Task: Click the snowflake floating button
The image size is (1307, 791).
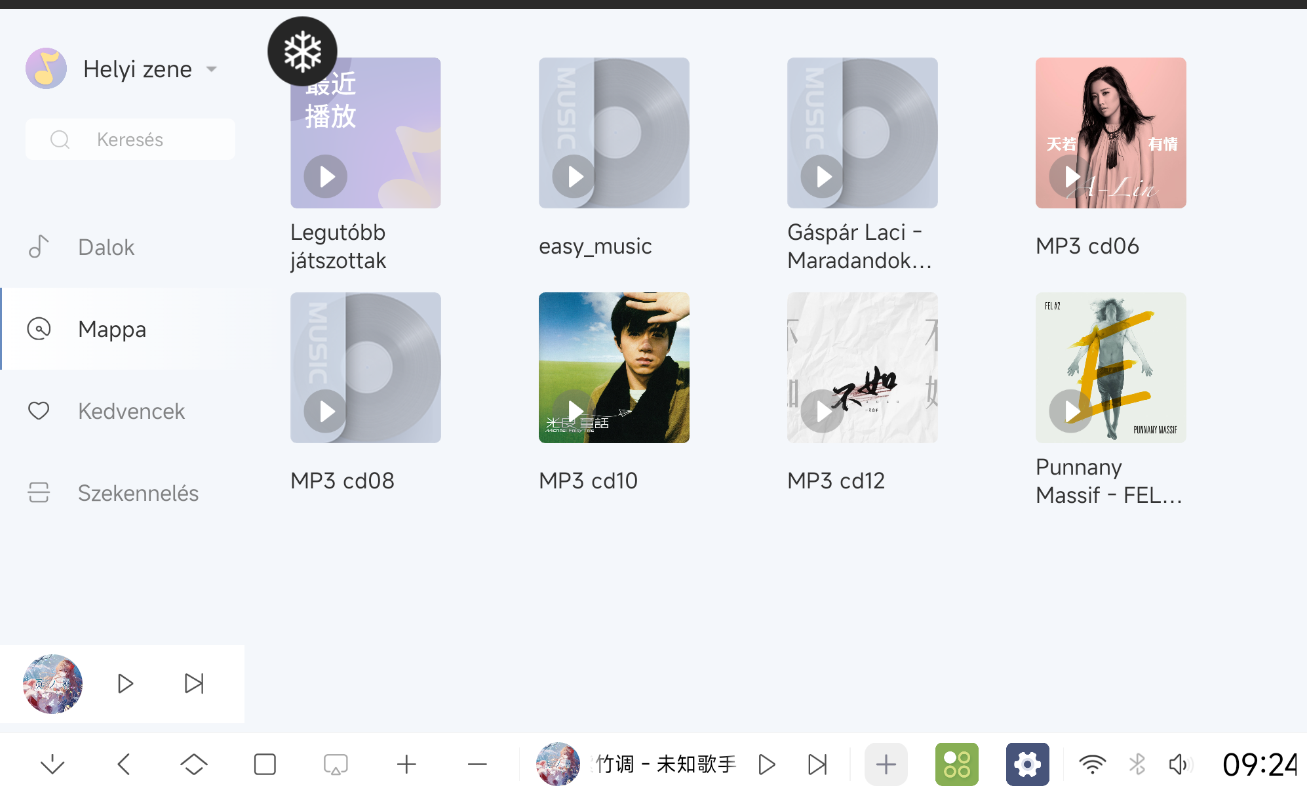Action: coord(302,51)
